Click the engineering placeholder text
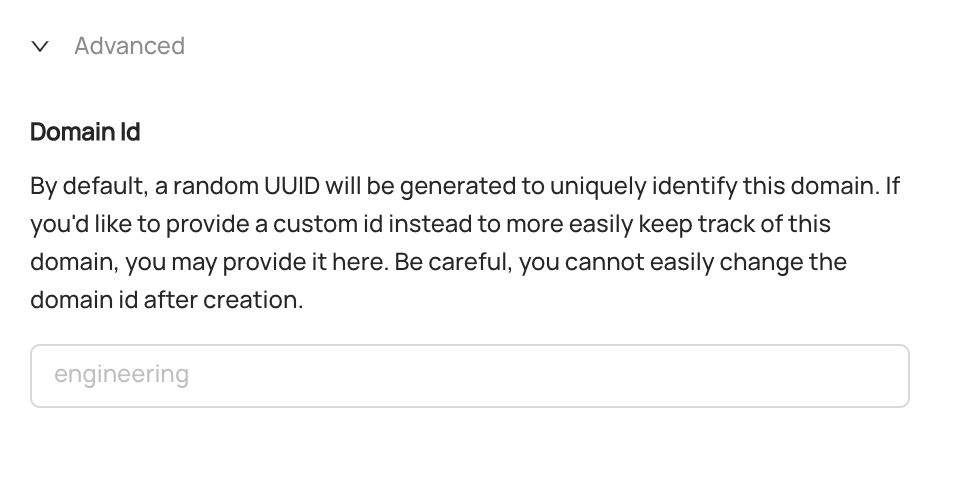This screenshot has height=480, width=966. pos(121,375)
